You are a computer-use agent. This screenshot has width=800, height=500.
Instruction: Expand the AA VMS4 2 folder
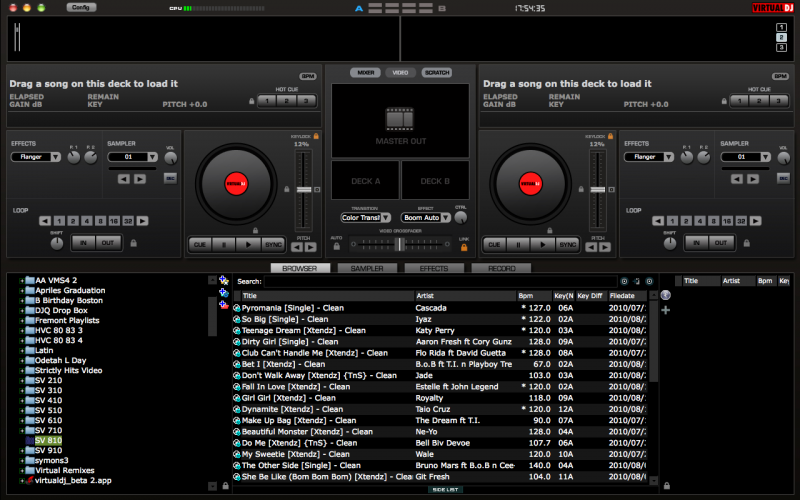point(21,281)
